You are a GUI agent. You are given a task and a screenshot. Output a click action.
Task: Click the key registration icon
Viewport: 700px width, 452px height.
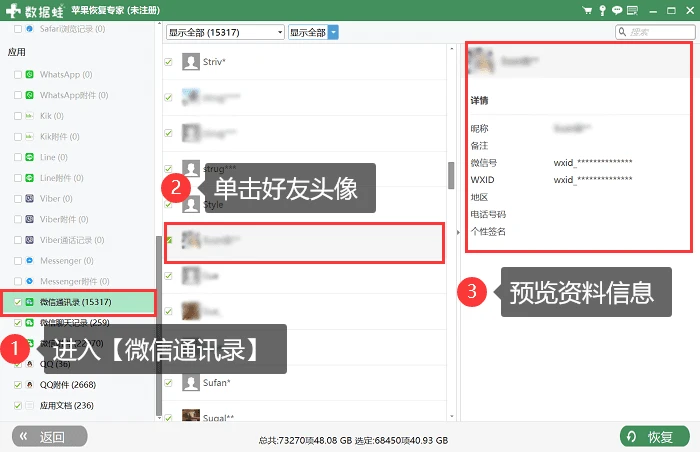coord(602,10)
